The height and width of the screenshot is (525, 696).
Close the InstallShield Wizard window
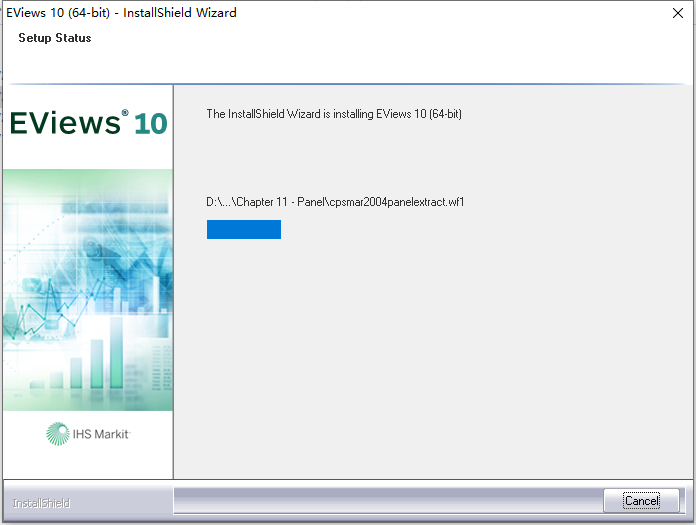click(677, 13)
